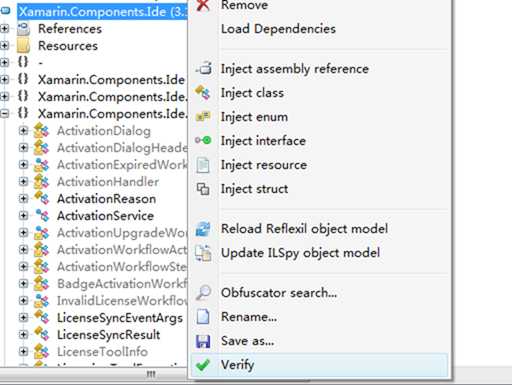The width and height of the screenshot is (512, 385).
Task: Select Inject assembly reference menu entry
Action: coord(295,69)
